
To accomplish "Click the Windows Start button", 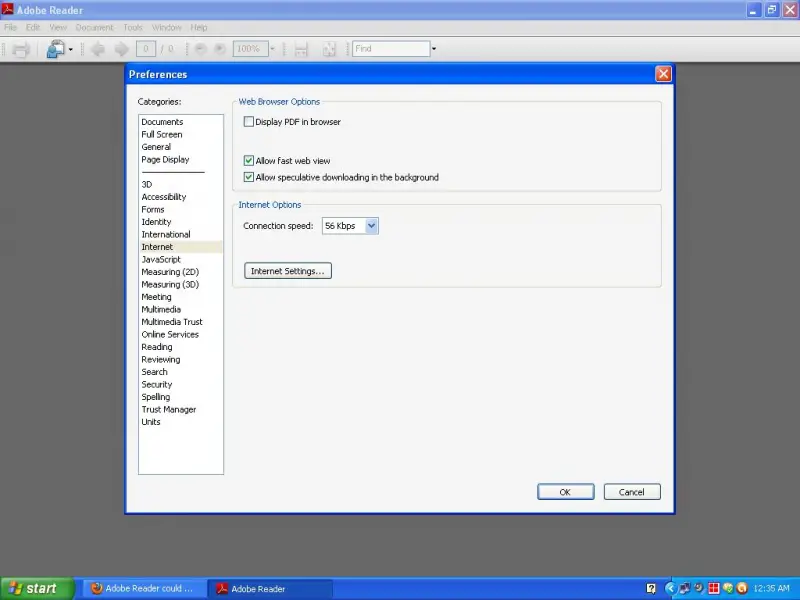I will [37, 588].
